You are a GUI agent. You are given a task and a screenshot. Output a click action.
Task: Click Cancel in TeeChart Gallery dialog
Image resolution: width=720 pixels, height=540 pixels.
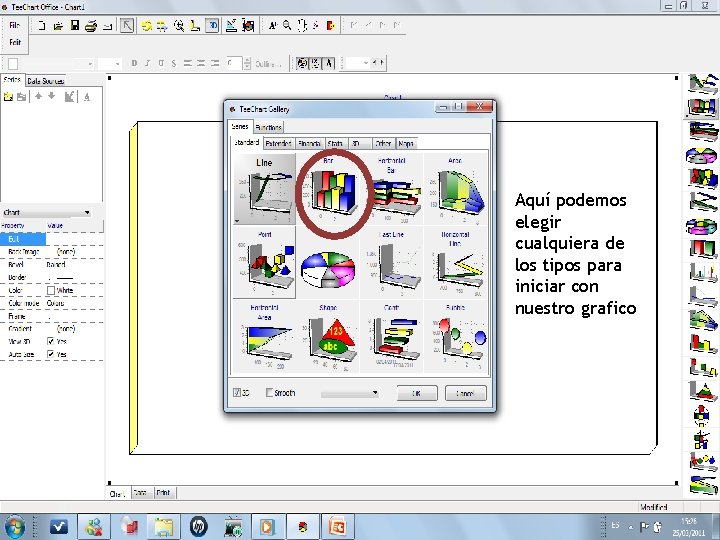pos(465,394)
